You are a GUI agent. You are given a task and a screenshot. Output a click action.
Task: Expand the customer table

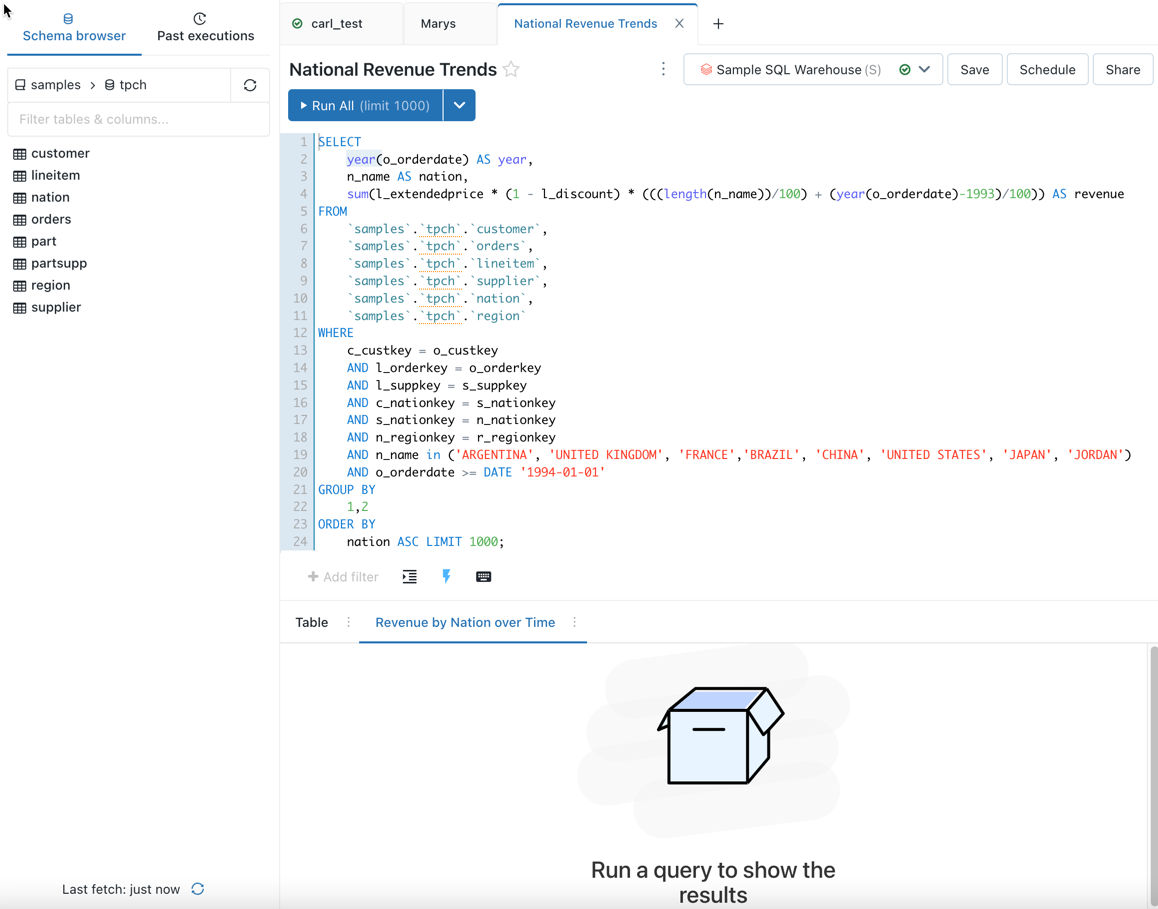click(60, 153)
